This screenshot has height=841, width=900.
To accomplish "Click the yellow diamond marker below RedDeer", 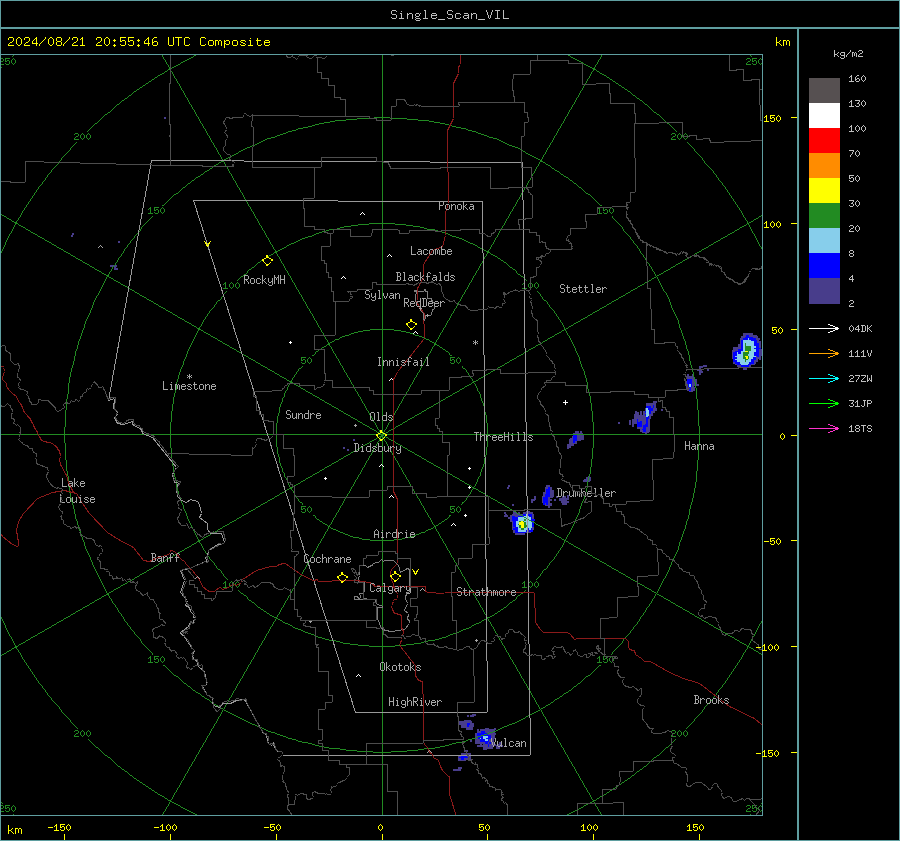I will 411,325.
